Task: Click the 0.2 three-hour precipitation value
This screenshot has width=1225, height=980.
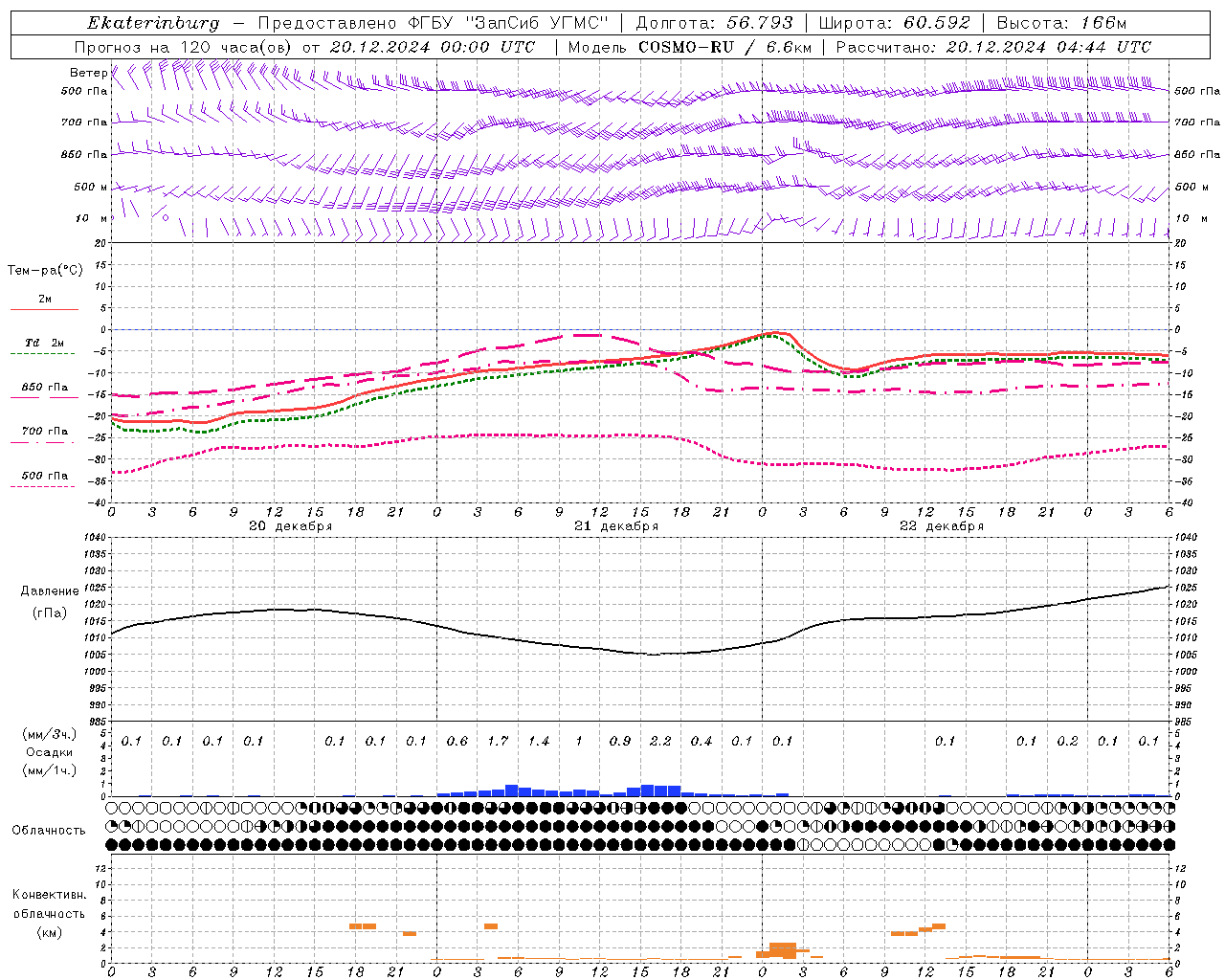Action: [1067, 742]
